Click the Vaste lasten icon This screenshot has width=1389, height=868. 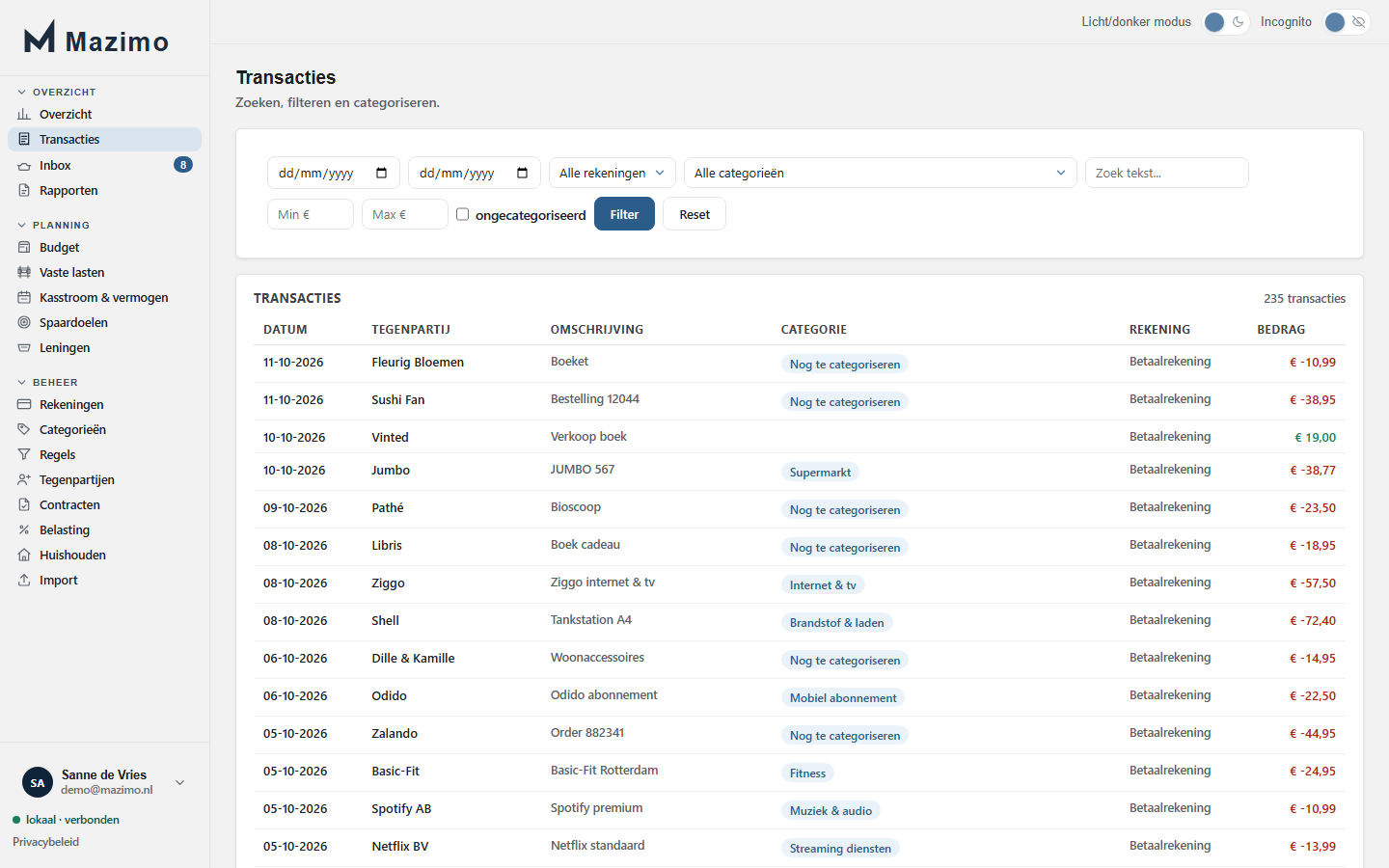point(24,273)
